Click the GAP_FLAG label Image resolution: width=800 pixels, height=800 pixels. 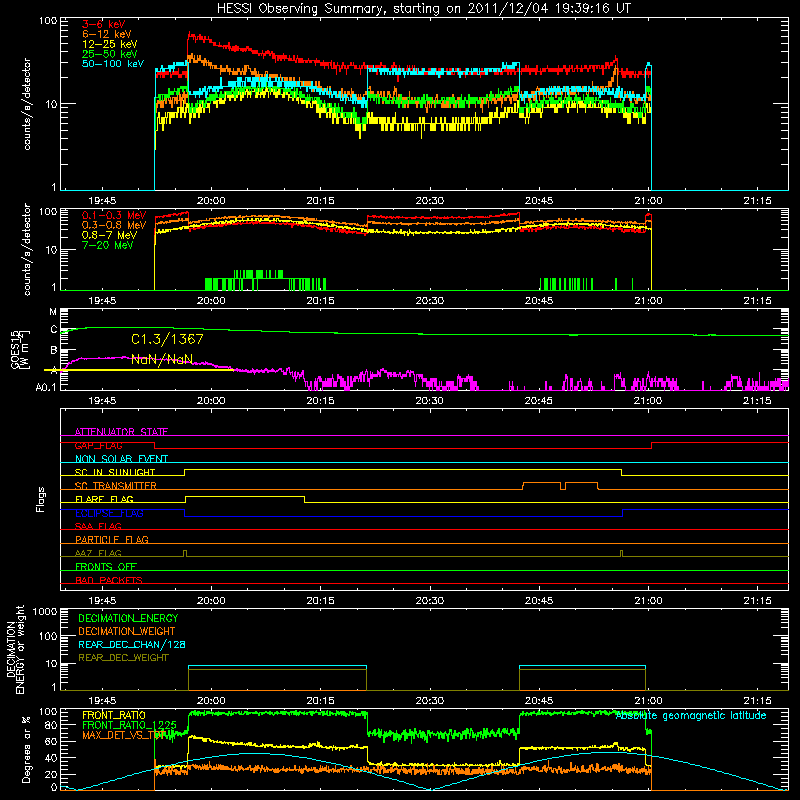click(x=98, y=445)
